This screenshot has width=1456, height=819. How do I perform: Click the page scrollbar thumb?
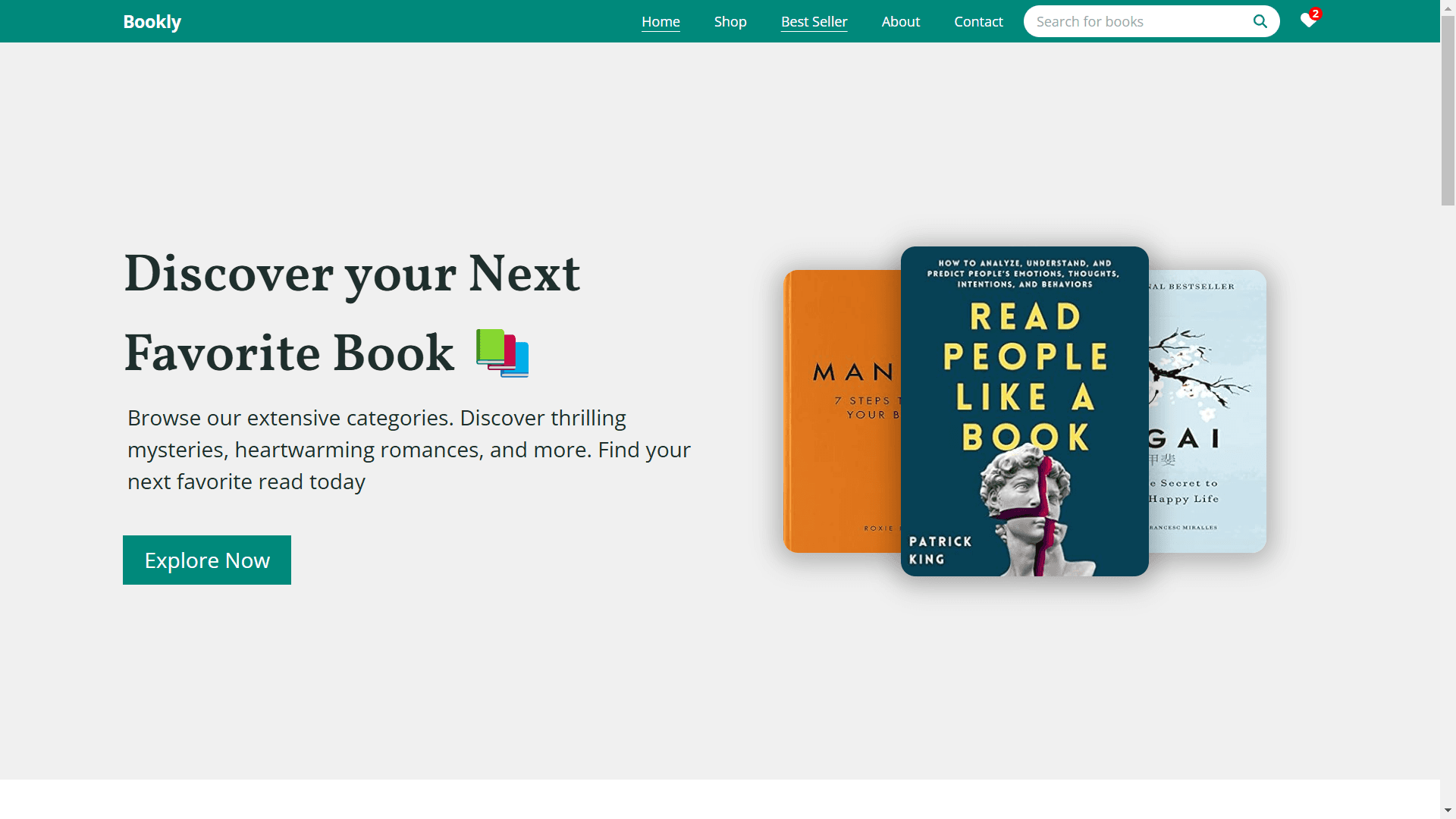[x=1448, y=110]
